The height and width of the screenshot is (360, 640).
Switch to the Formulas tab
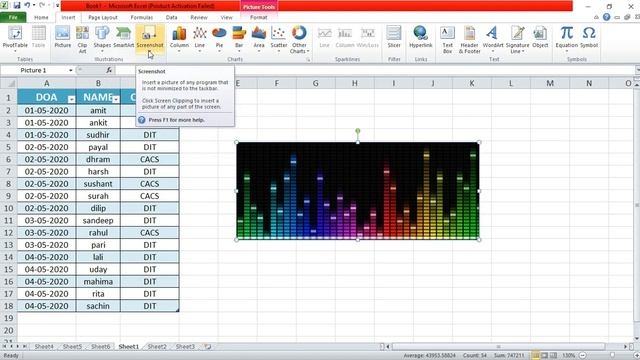[142, 18]
